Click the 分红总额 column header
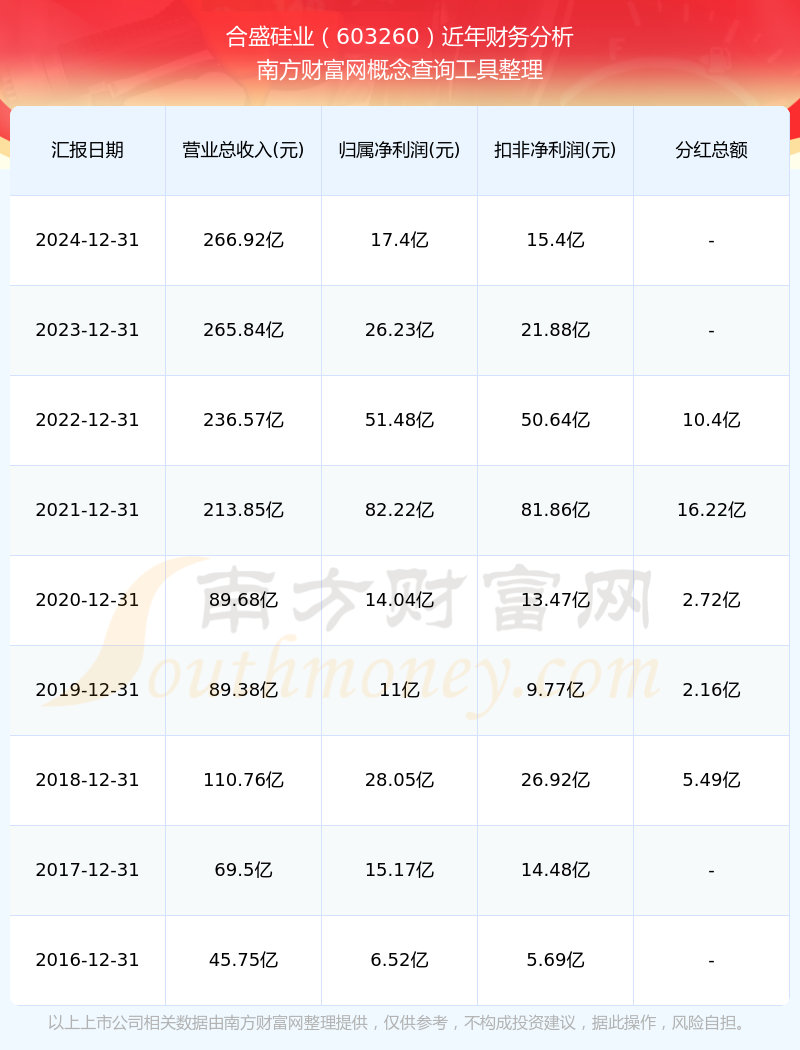 point(712,150)
